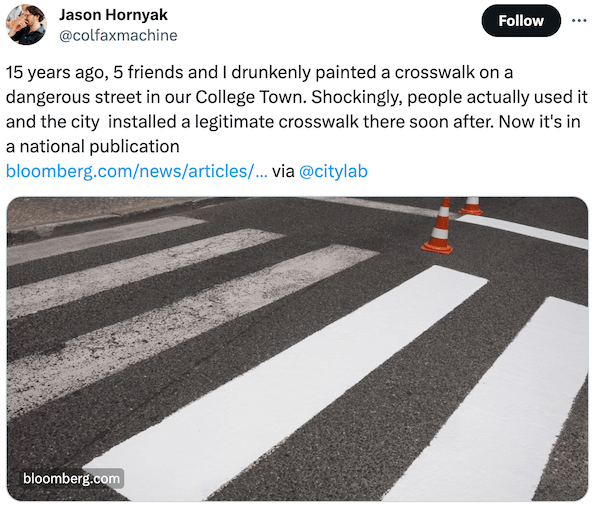Image resolution: width=600 pixels, height=513 pixels.
Task: Click the farther traffic cone at photo's top edge
Action: (x=471, y=206)
